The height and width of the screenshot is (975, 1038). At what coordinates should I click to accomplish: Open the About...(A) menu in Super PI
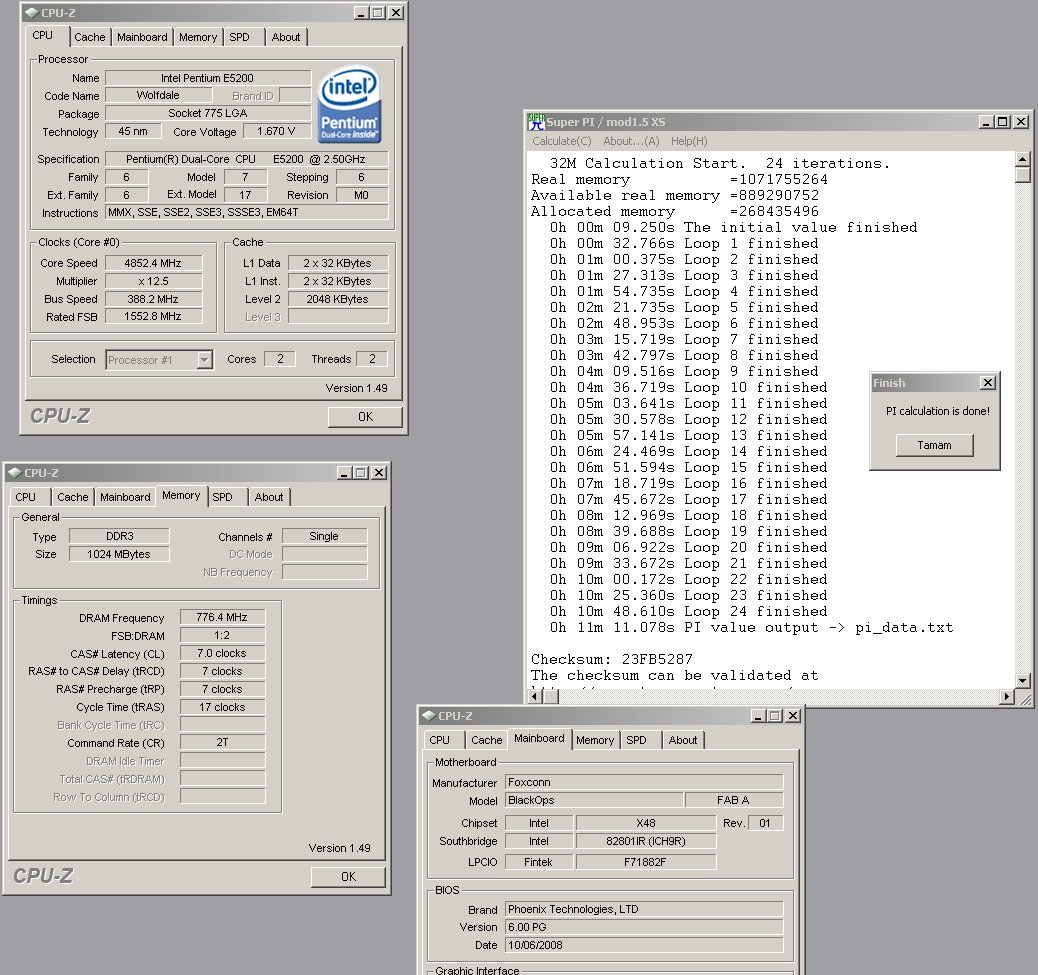(631, 141)
